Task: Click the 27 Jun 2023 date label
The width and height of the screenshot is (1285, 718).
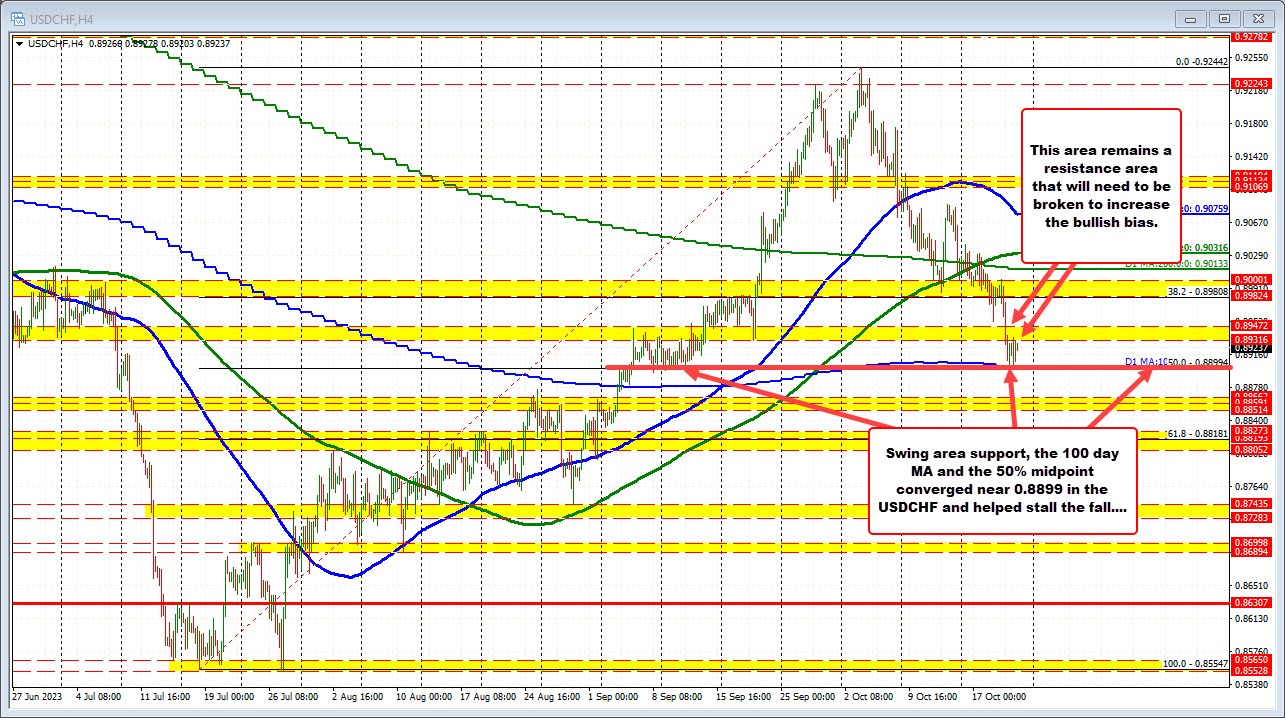Action: coord(38,697)
